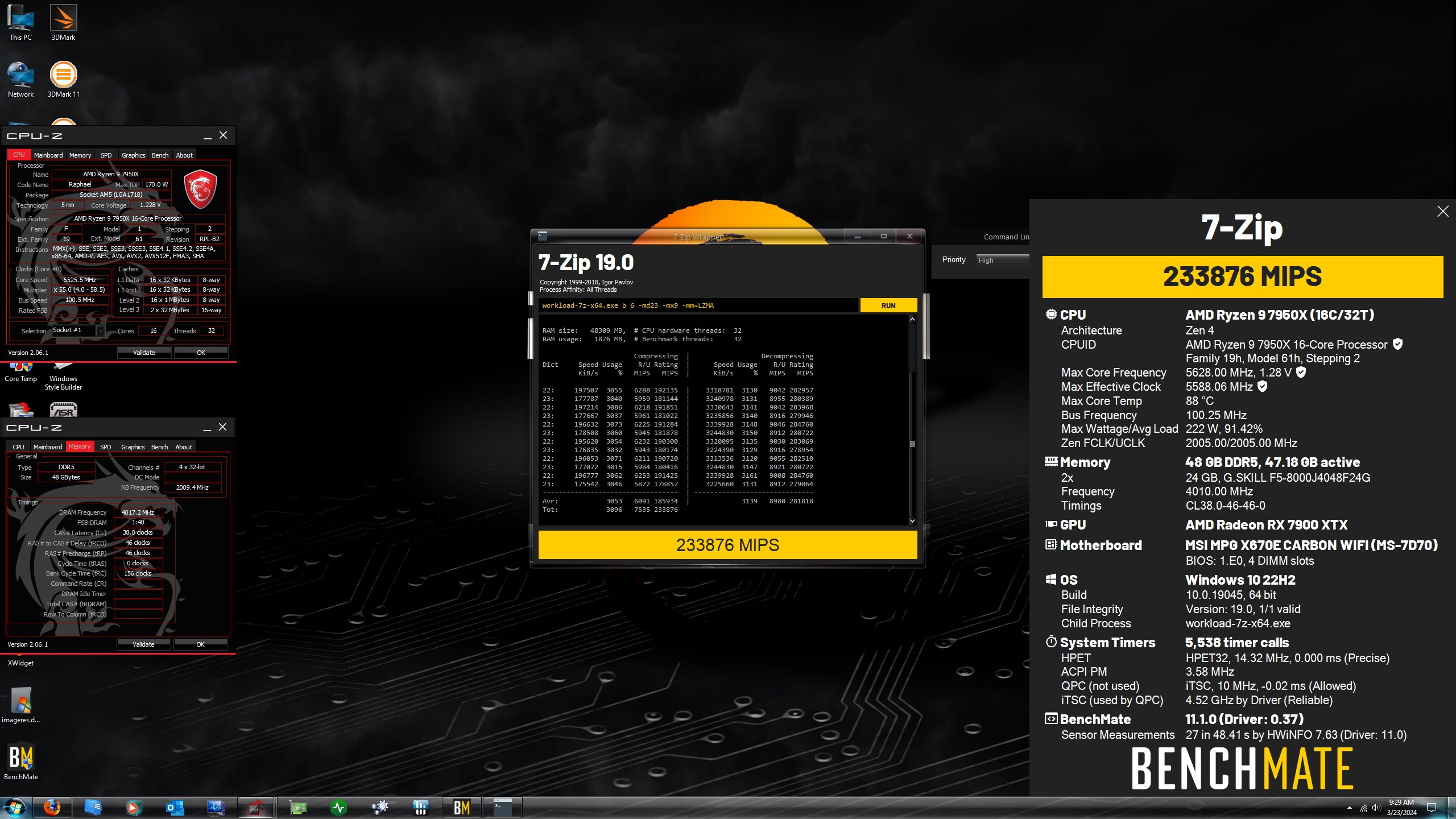Switch to CPU tab in bottom CPU-Z window
This screenshot has height=819, width=1456.
coord(18,447)
